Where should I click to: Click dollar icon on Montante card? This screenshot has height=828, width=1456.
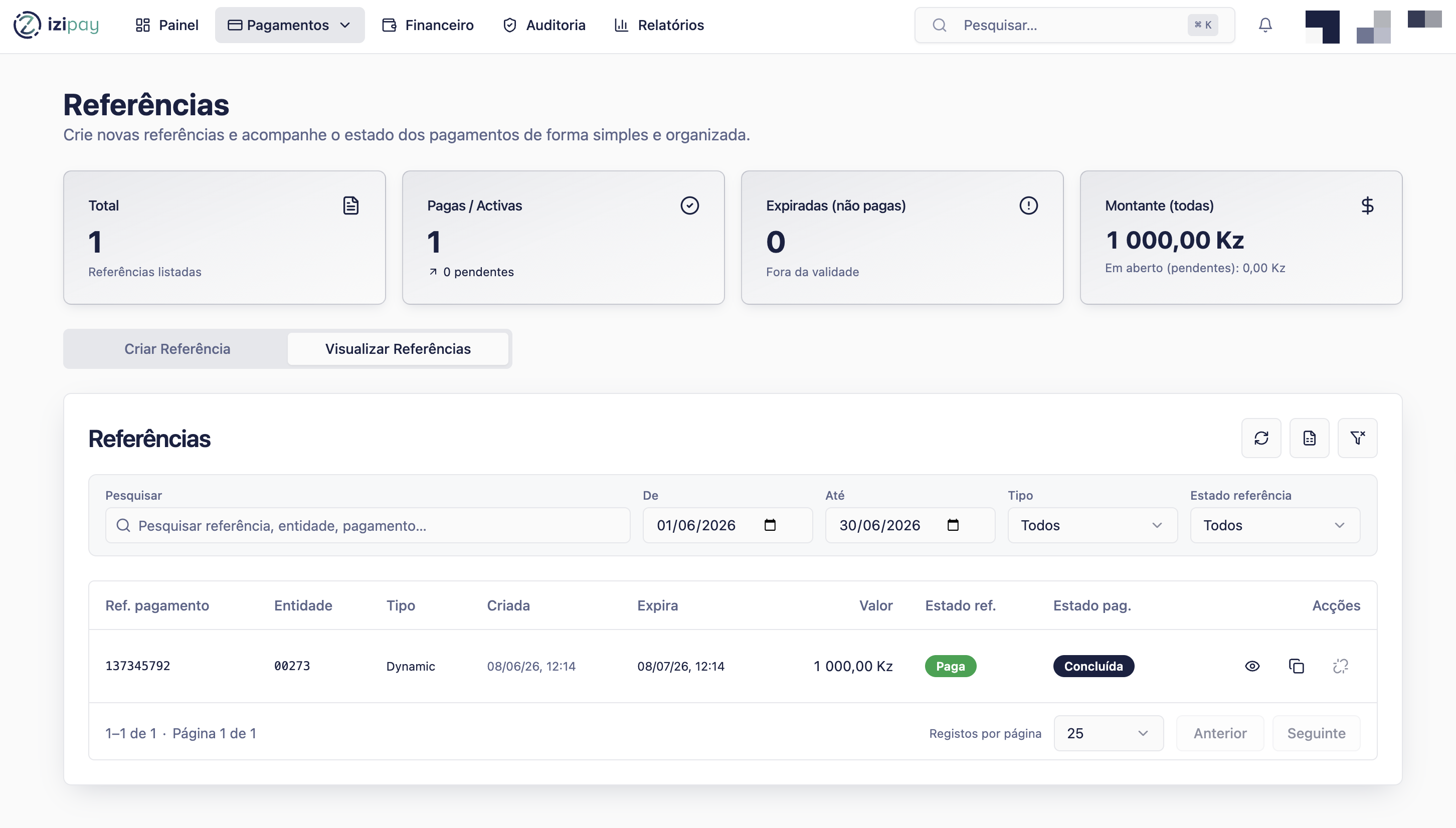[x=1367, y=205]
